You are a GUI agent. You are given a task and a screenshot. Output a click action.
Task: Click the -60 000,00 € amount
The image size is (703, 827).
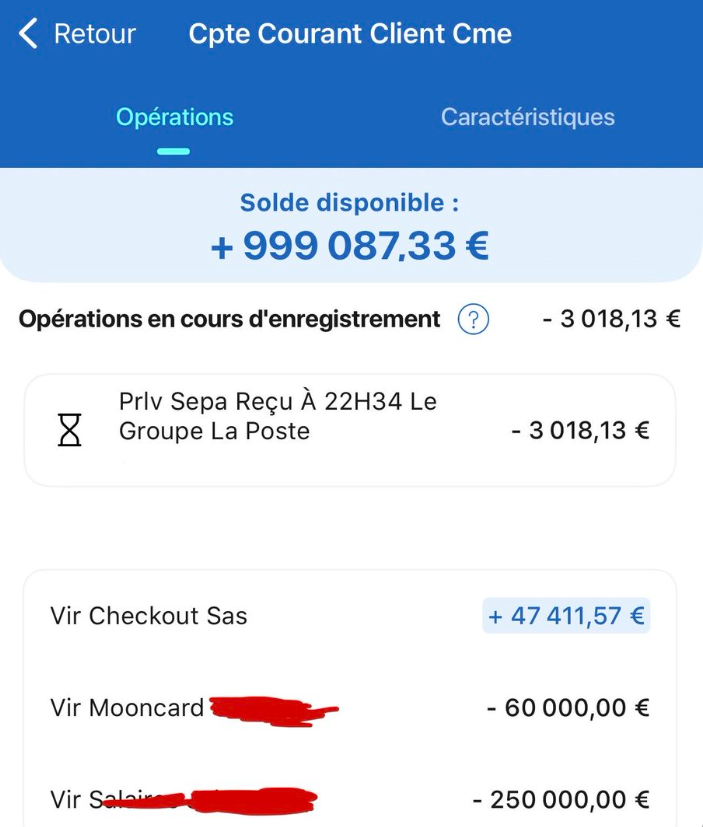[568, 709]
